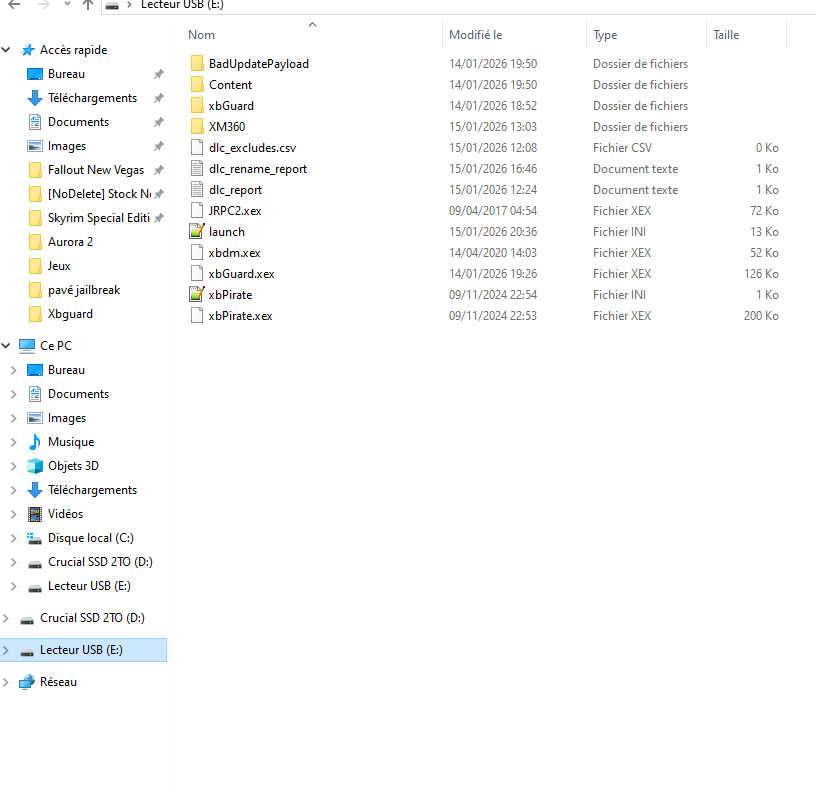
Task: Select the XM360 folder icon
Action: click(x=197, y=126)
